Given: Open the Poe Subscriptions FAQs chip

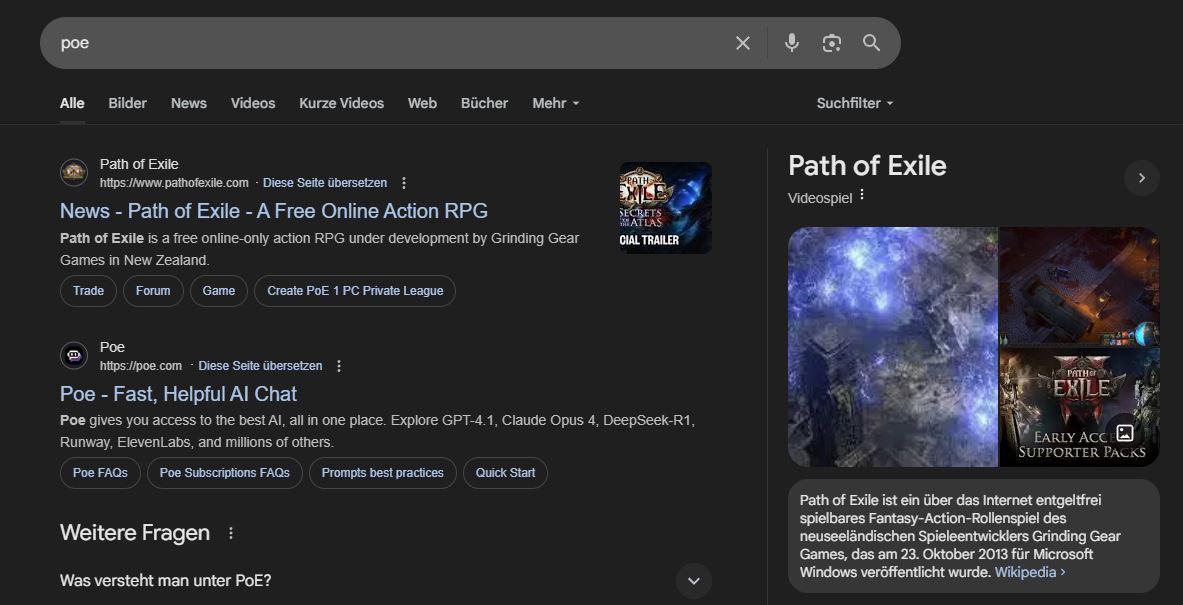Looking at the screenshot, I should coord(225,473).
